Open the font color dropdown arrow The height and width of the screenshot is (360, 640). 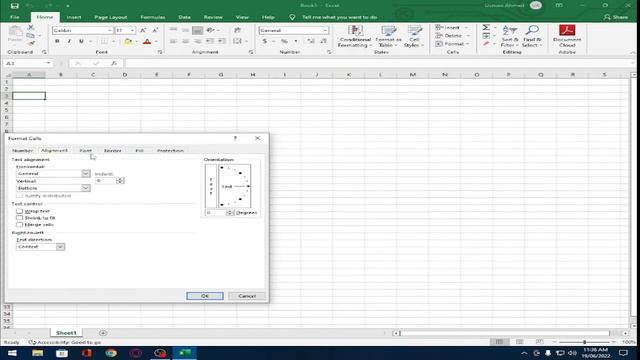point(156,41)
